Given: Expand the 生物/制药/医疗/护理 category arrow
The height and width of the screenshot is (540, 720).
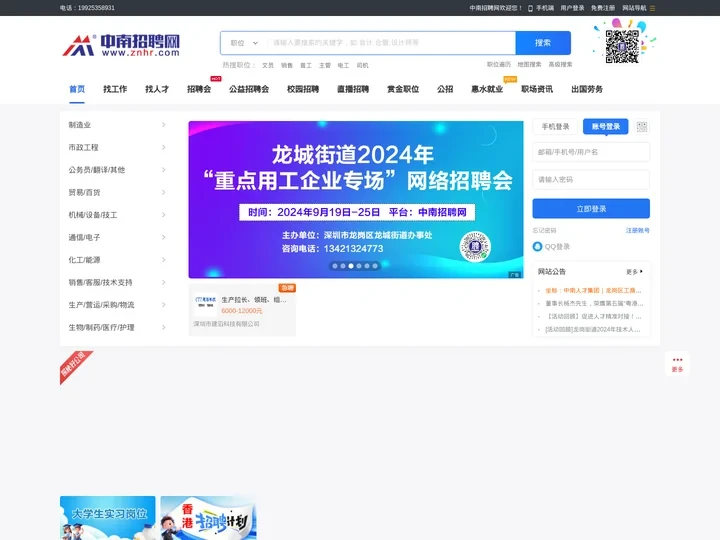Looking at the screenshot, I should 163,327.
